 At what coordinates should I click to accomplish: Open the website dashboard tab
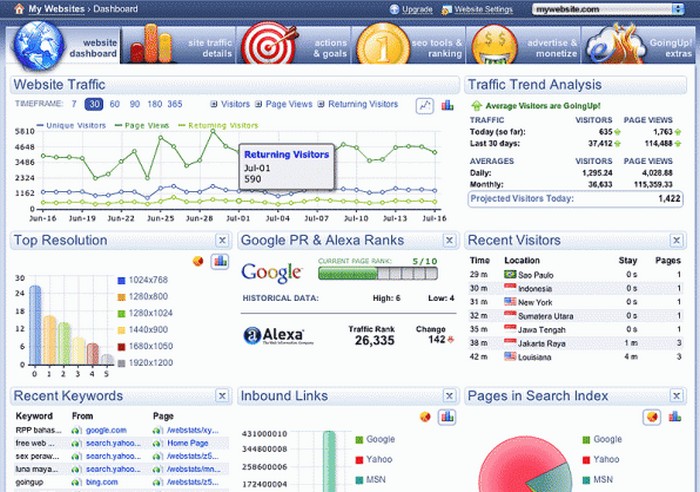64,45
